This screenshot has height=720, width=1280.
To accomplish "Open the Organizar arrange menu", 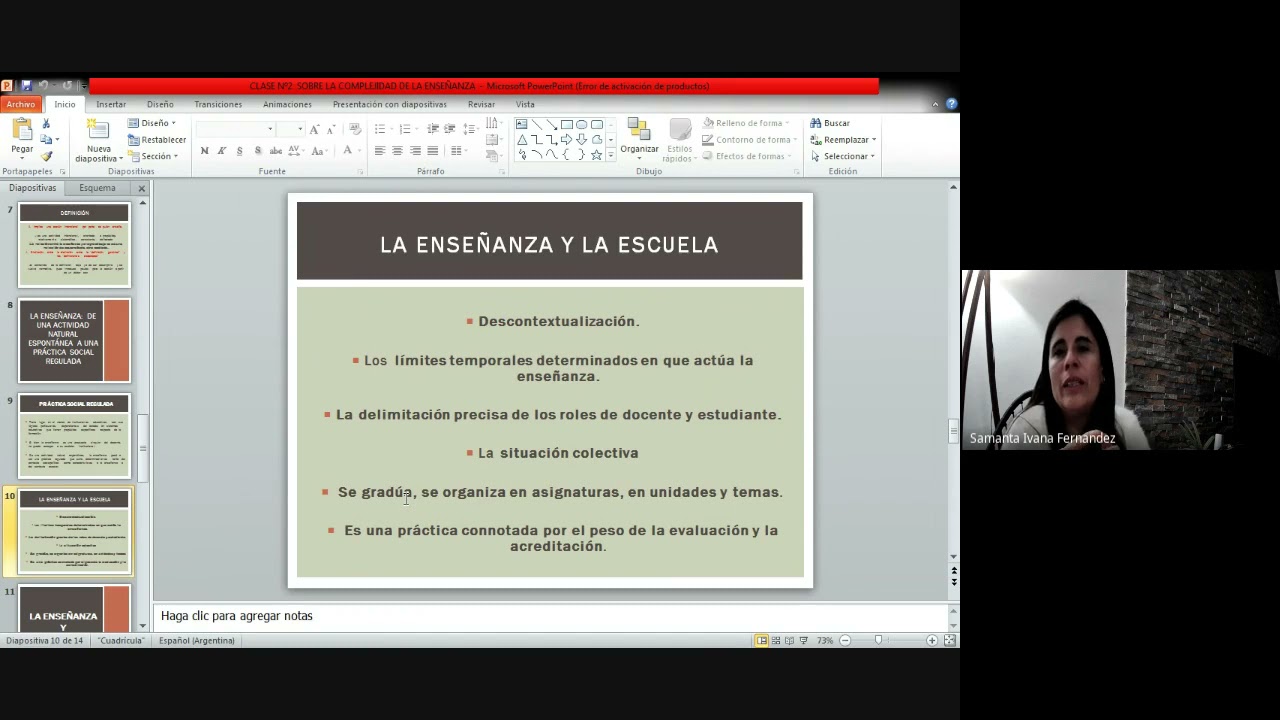I will (639, 137).
